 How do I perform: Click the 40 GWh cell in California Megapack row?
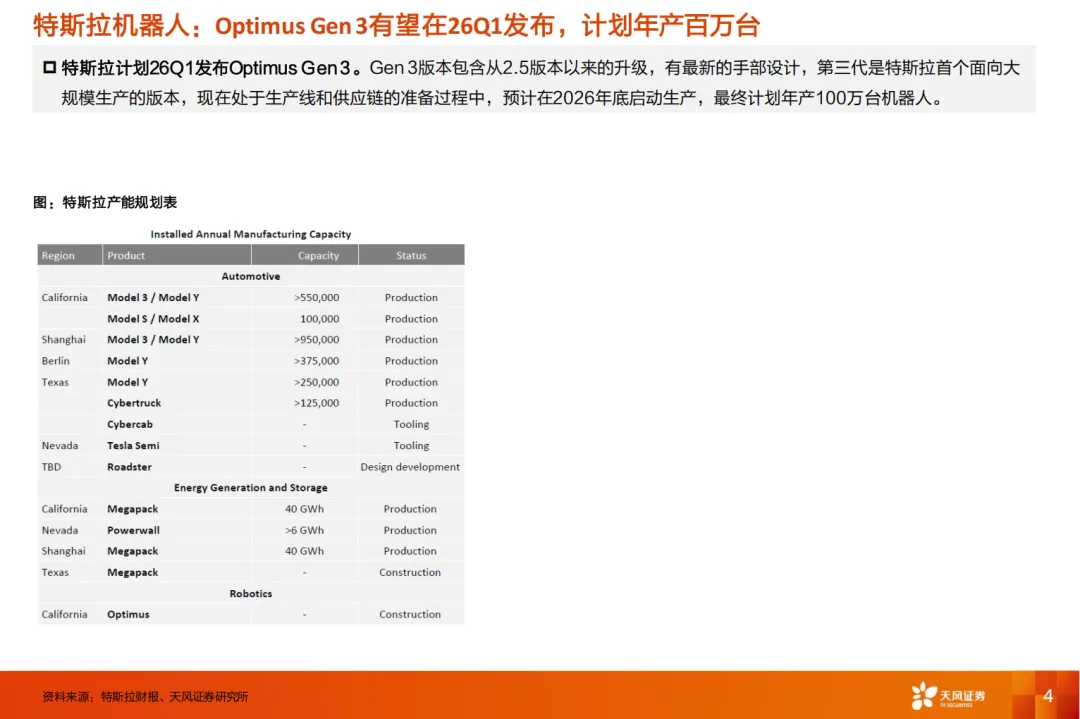coord(304,509)
